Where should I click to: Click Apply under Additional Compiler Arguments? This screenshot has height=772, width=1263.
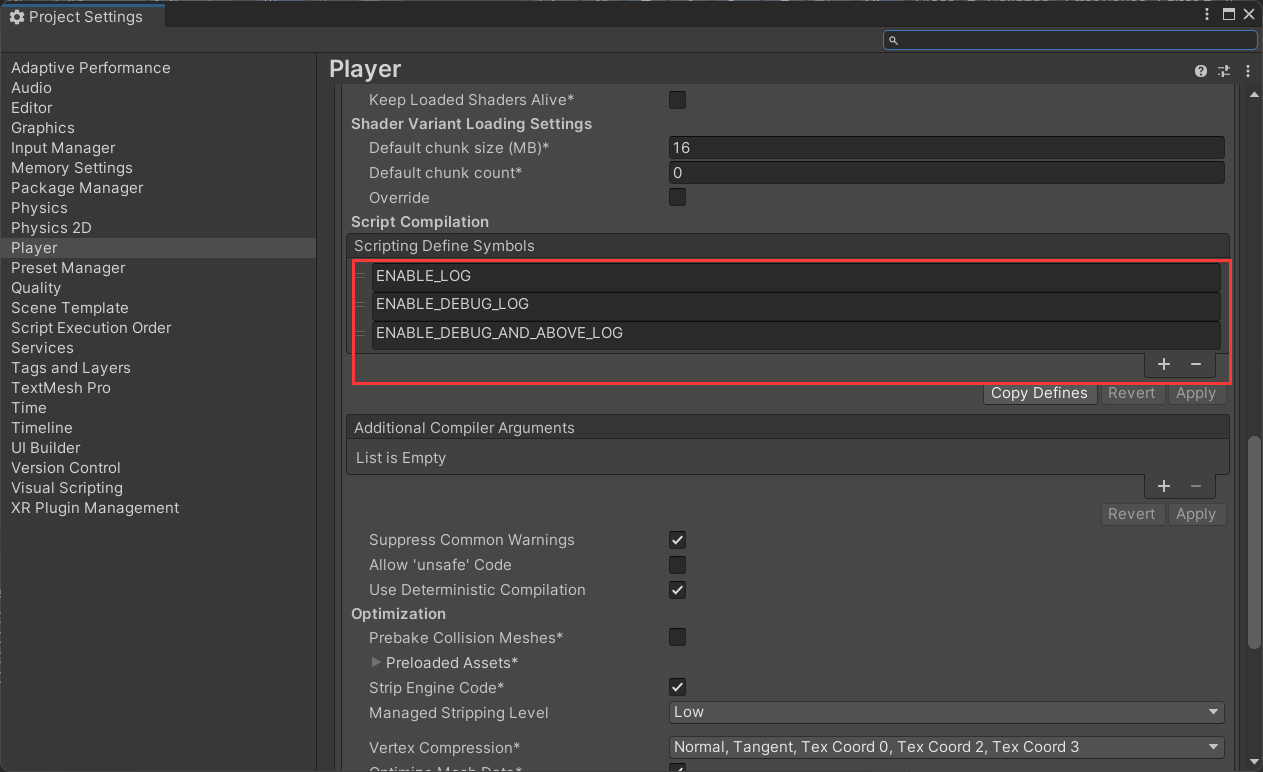(1195, 514)
